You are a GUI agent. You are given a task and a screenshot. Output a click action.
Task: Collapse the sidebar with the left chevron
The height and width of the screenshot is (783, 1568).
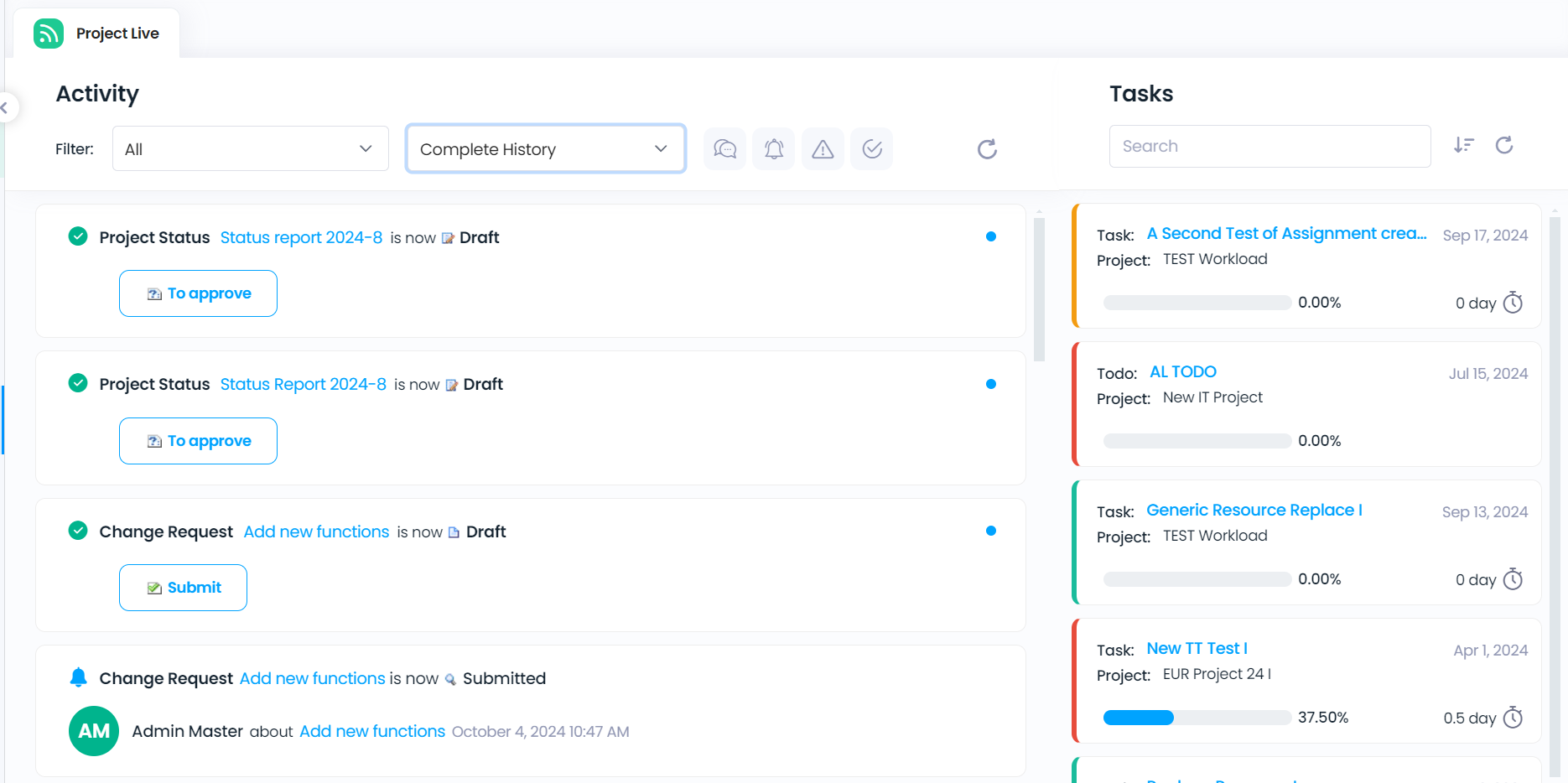pos(4,107)
